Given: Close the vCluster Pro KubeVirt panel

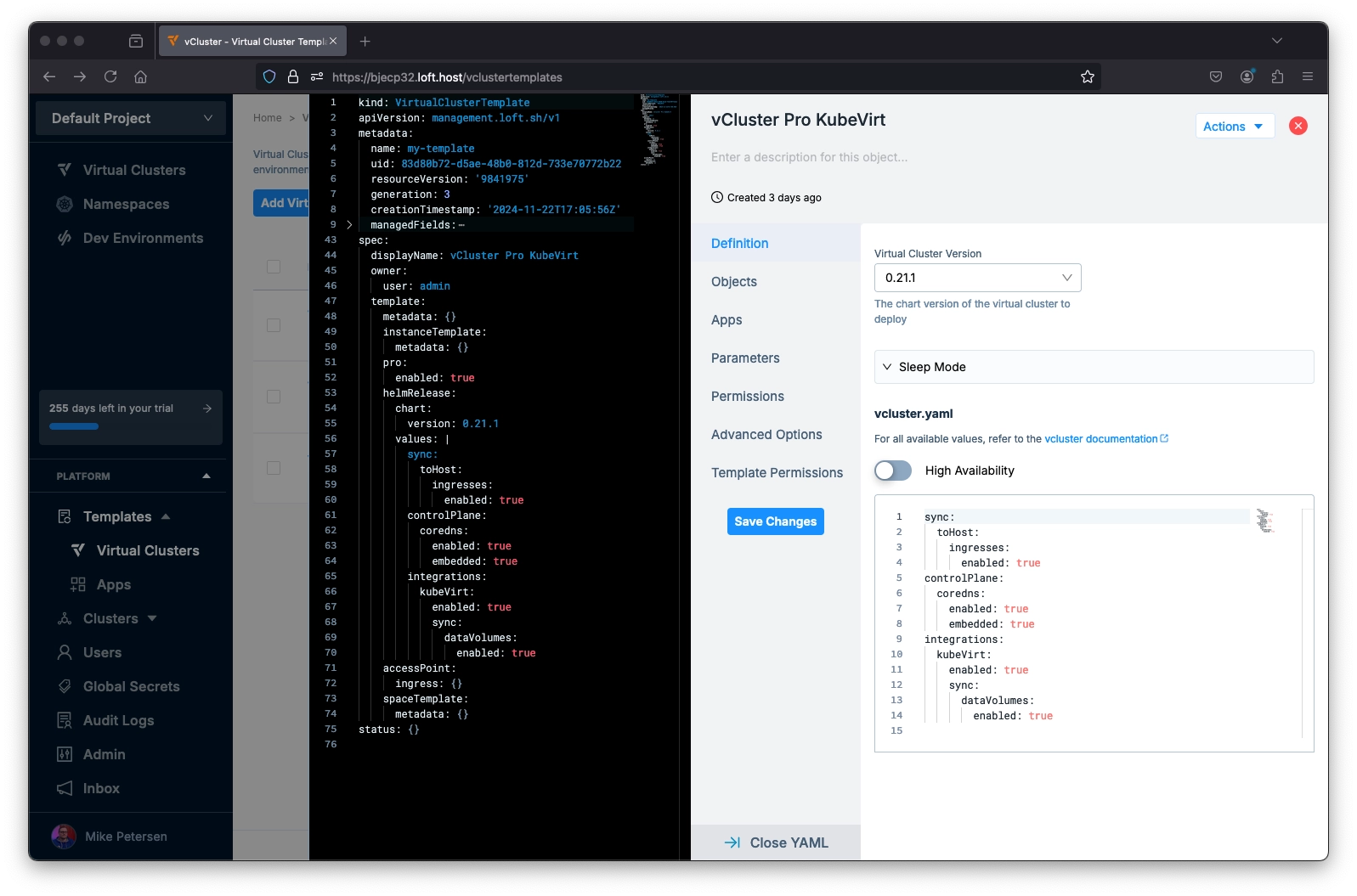Looking at the screenshot, I should click(1298, 126).
